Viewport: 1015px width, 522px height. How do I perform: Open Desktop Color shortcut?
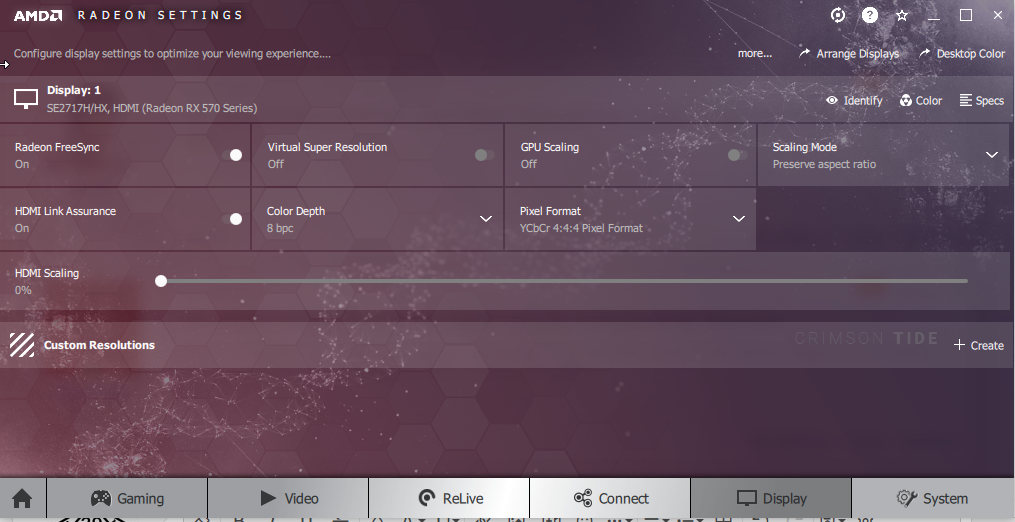(962, 54)
